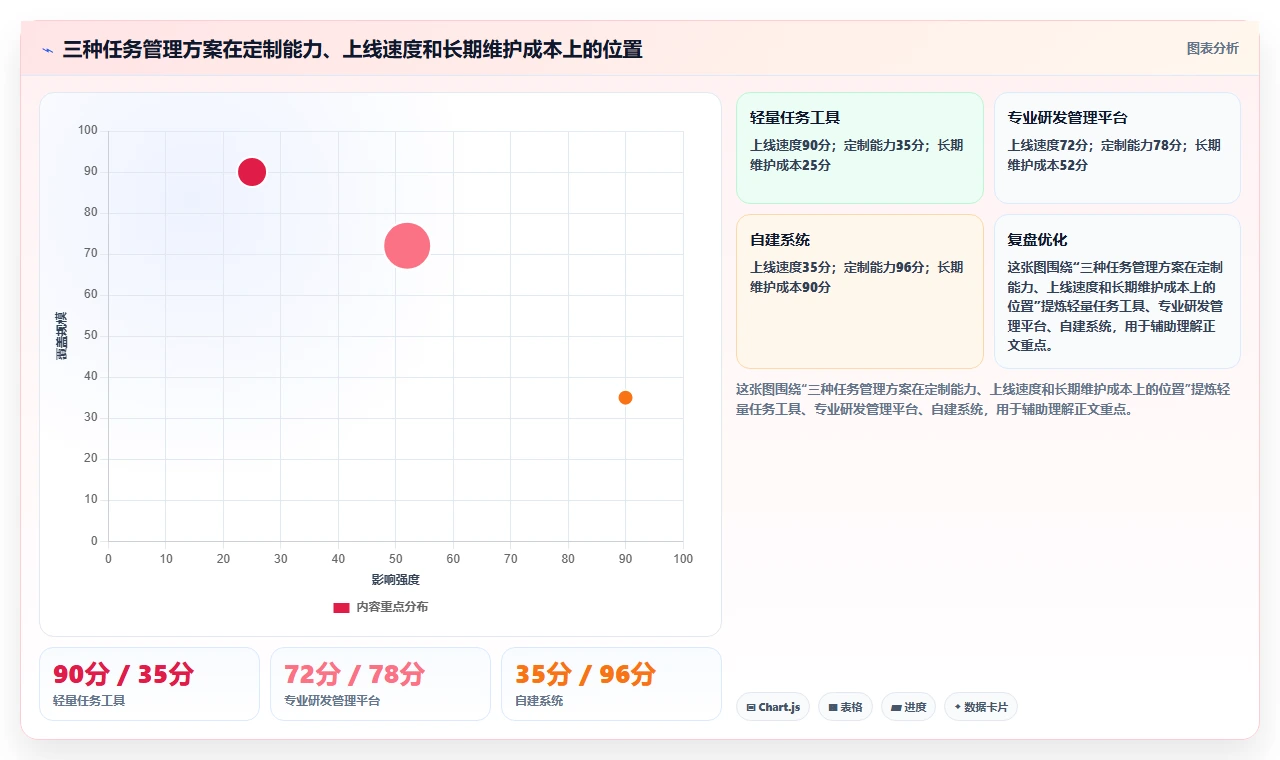Open the 专业研发管理平台 card

(1117, 148)
